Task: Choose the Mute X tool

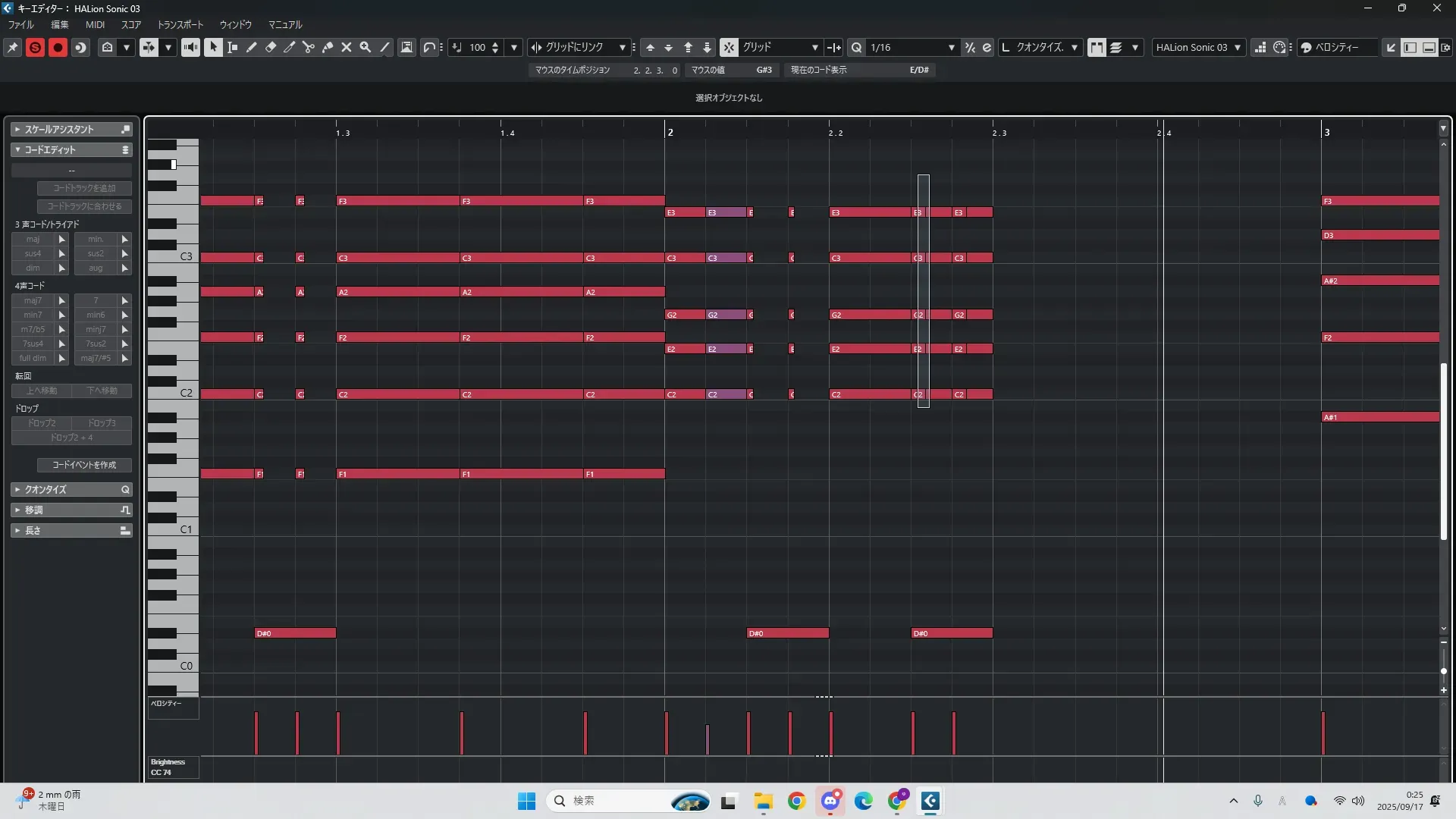Action: [x=346, y=47]
